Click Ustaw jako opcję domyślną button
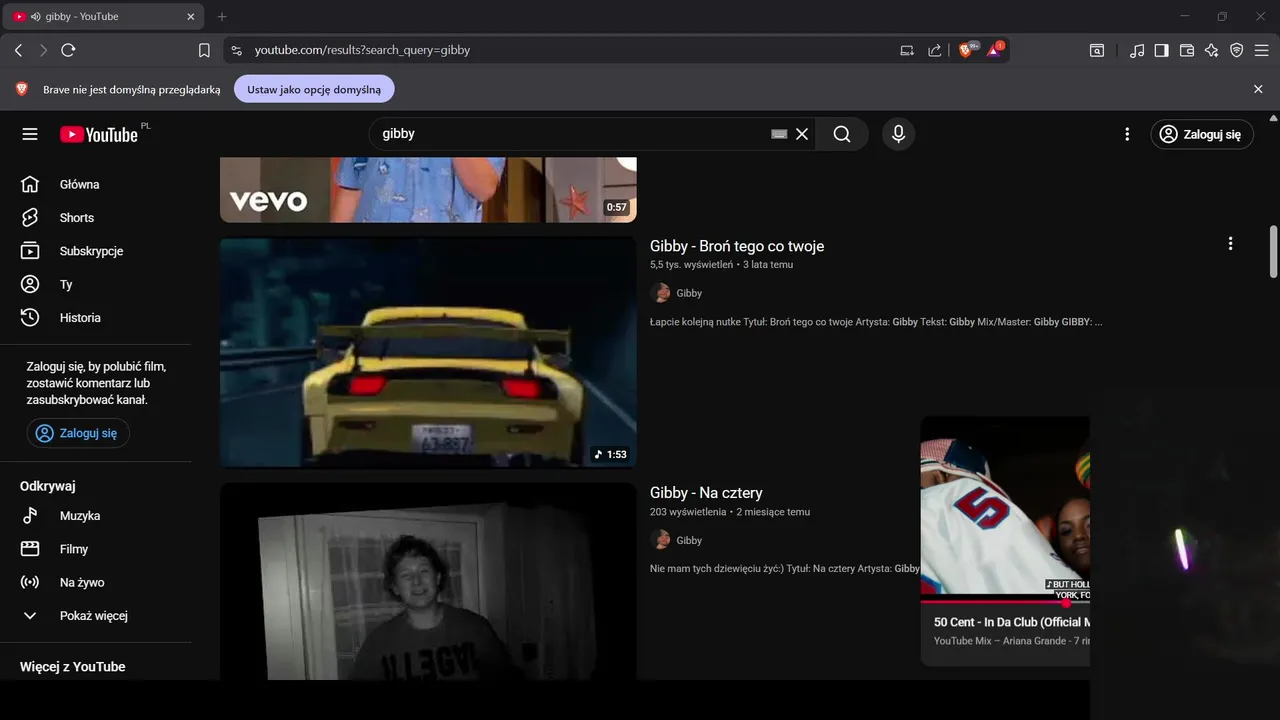The width and height of the screenshot is (1280, 720). pos(314,89)
